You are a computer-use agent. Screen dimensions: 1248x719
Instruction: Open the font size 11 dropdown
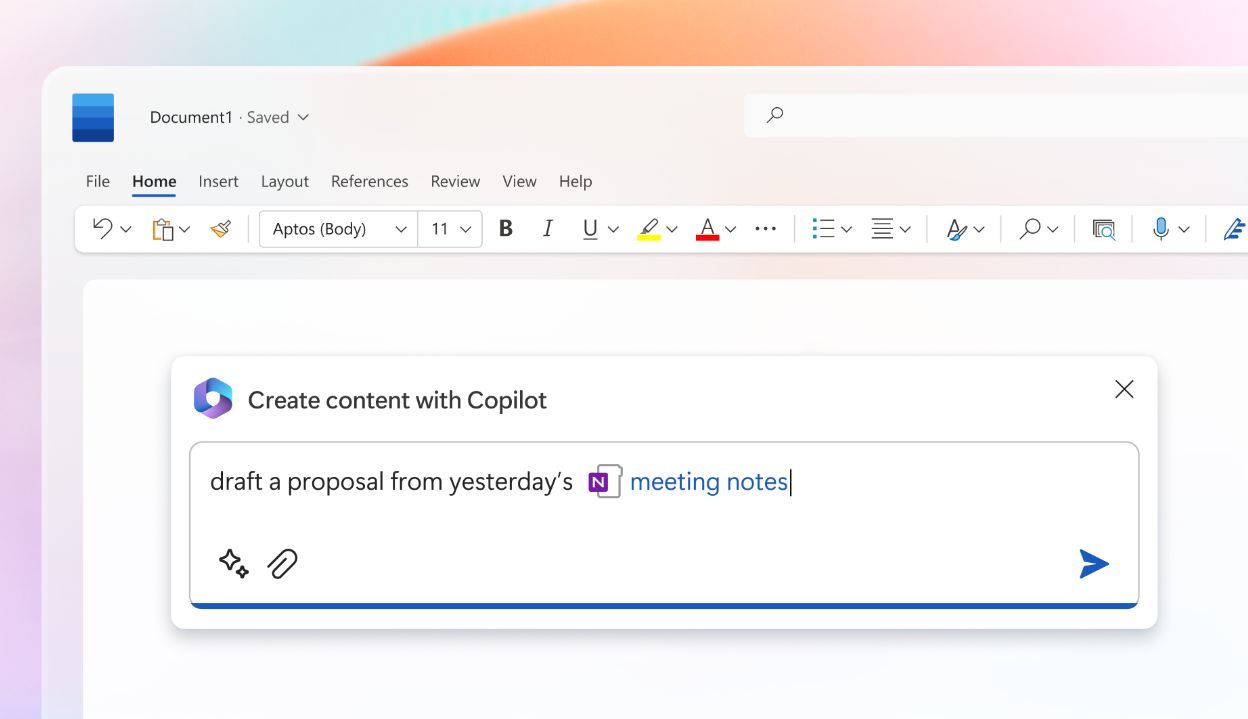[x=450, y=229]
